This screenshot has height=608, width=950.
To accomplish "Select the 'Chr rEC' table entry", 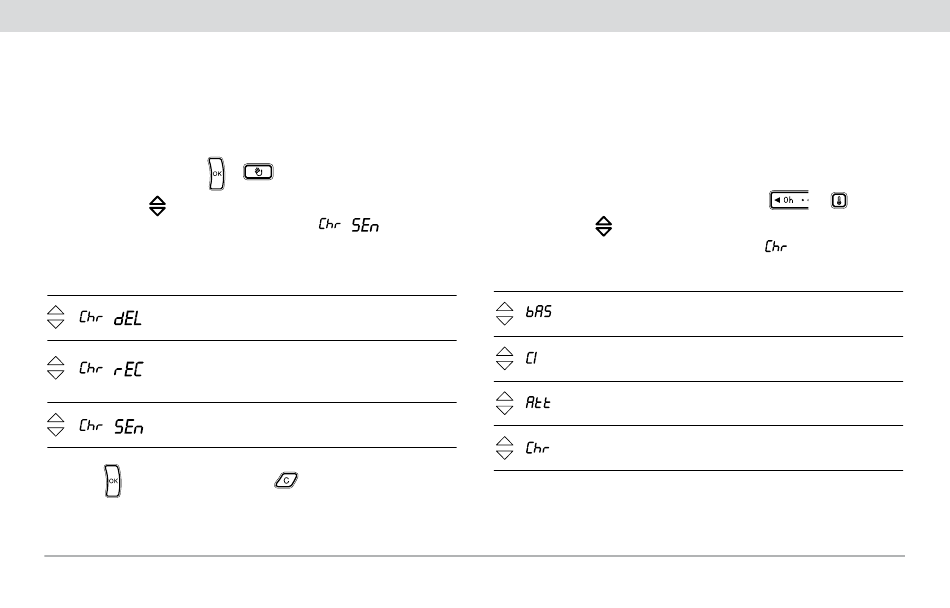I will (110, 369).
